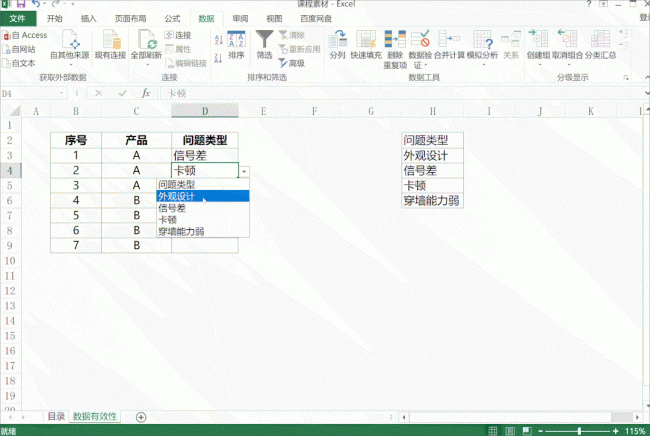This screenshot has height=436, width=650.
Task: Click Consolidate (合并计算) icon
Action: tap(449, 39)
